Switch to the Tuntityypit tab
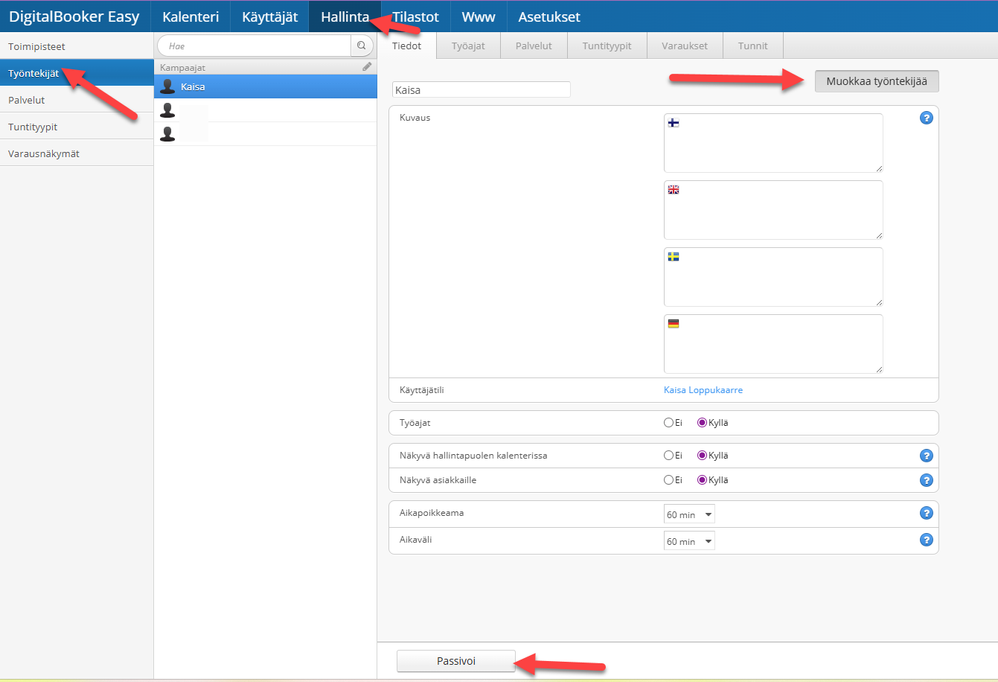The image size is (998, 682). tap(607, 46)
